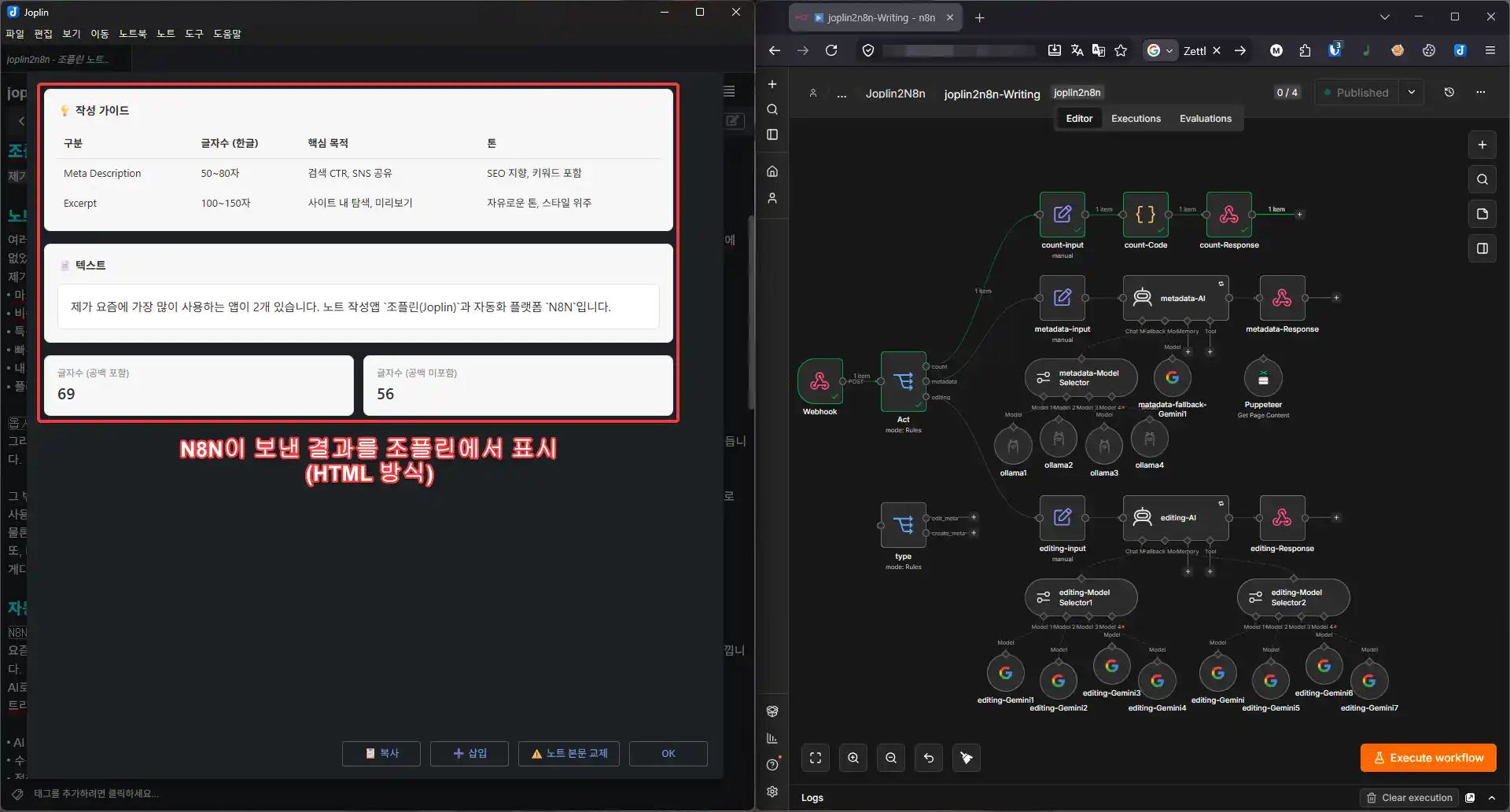Viewport: 1510px width, 812px height.
Task: Zoom out on n8n canvas
Action: point(891,758)
